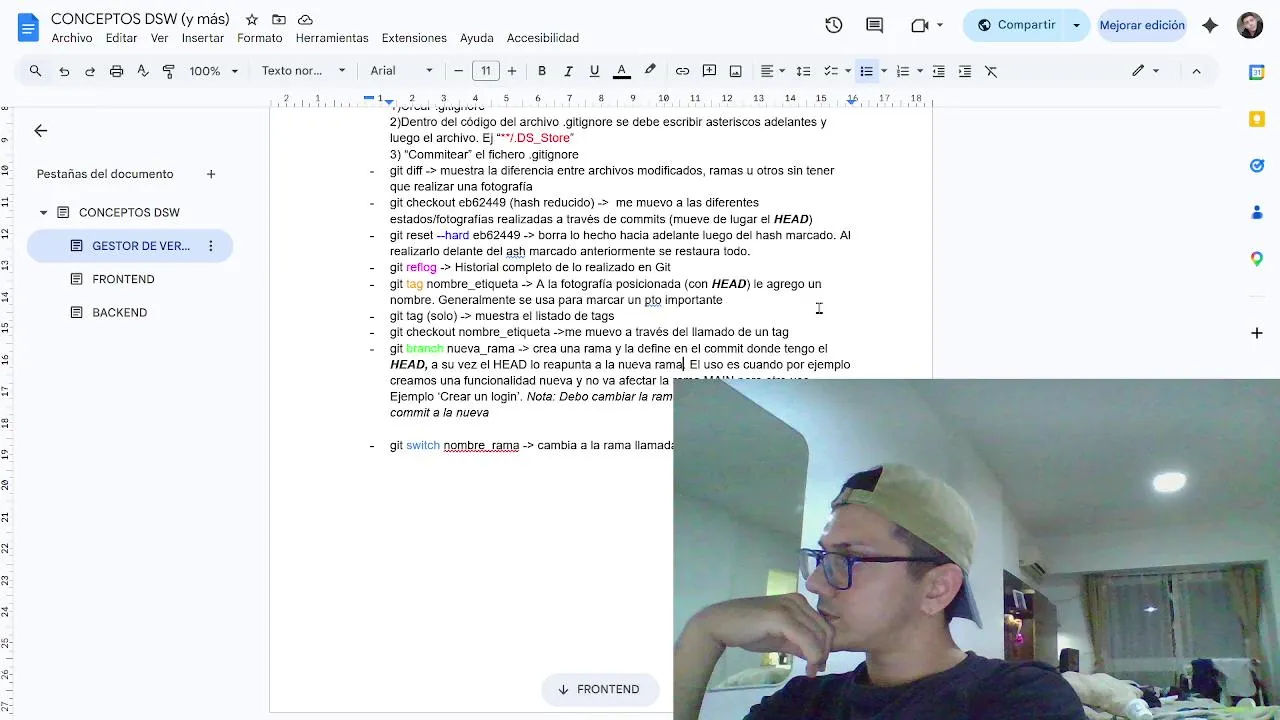The width and height of the screenshot is (1280, 720).
Task: Search the menus magnifier icon
Action: click(36, 71)
